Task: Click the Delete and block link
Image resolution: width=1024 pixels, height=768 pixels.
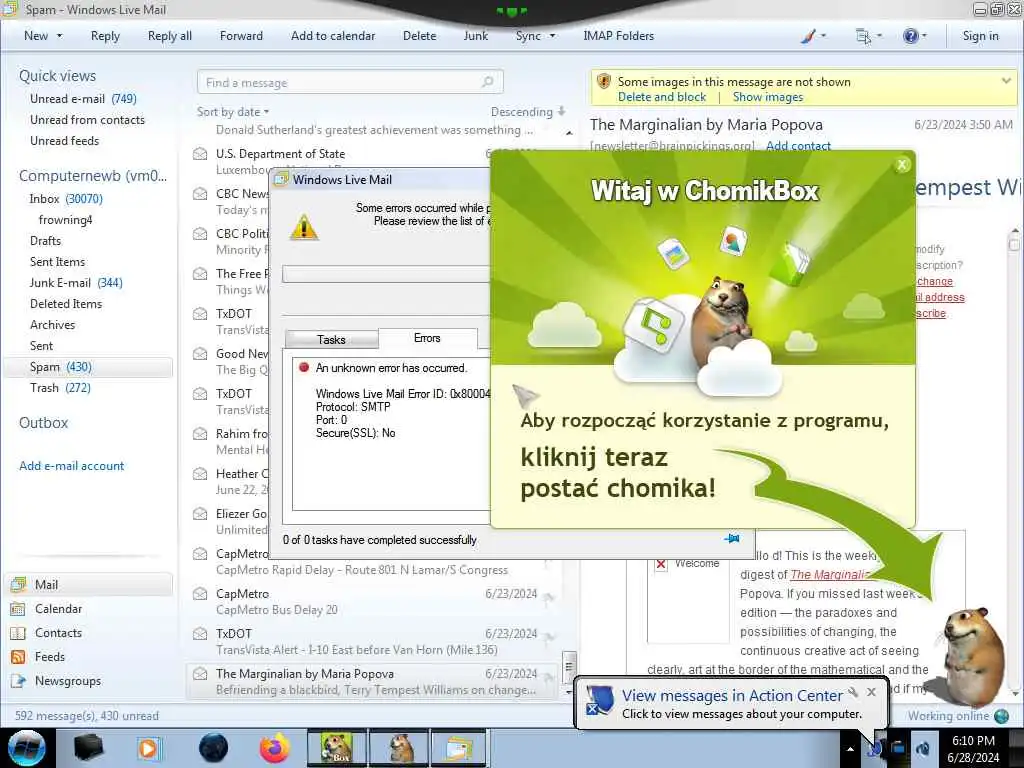Action: (x=662, y=97)
